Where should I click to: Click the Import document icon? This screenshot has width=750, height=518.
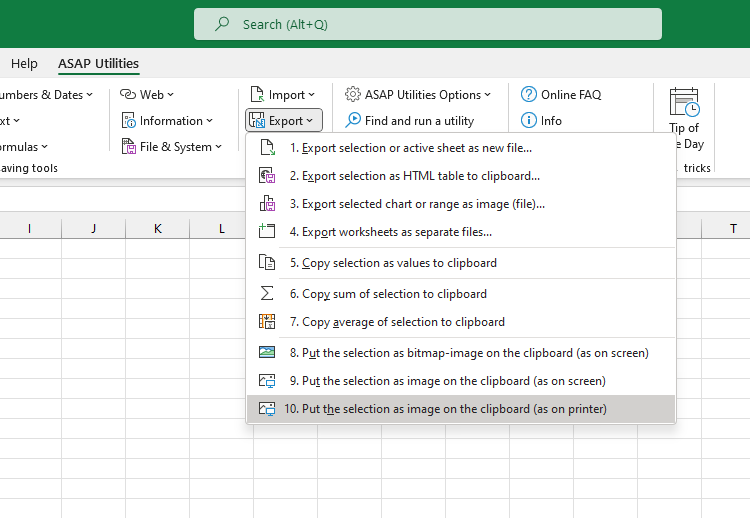click(257, 94)
